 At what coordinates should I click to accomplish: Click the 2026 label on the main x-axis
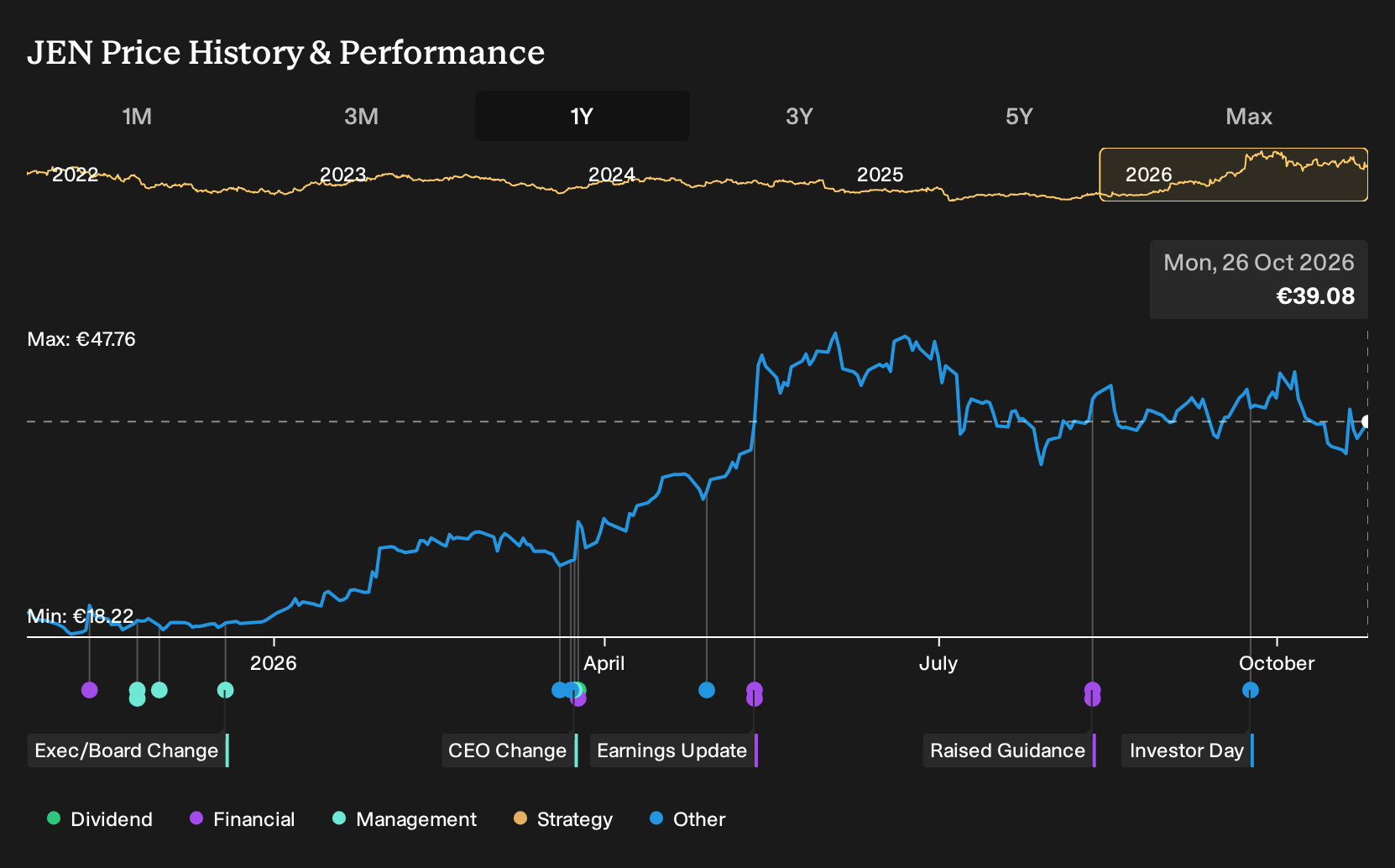(274, 663)
